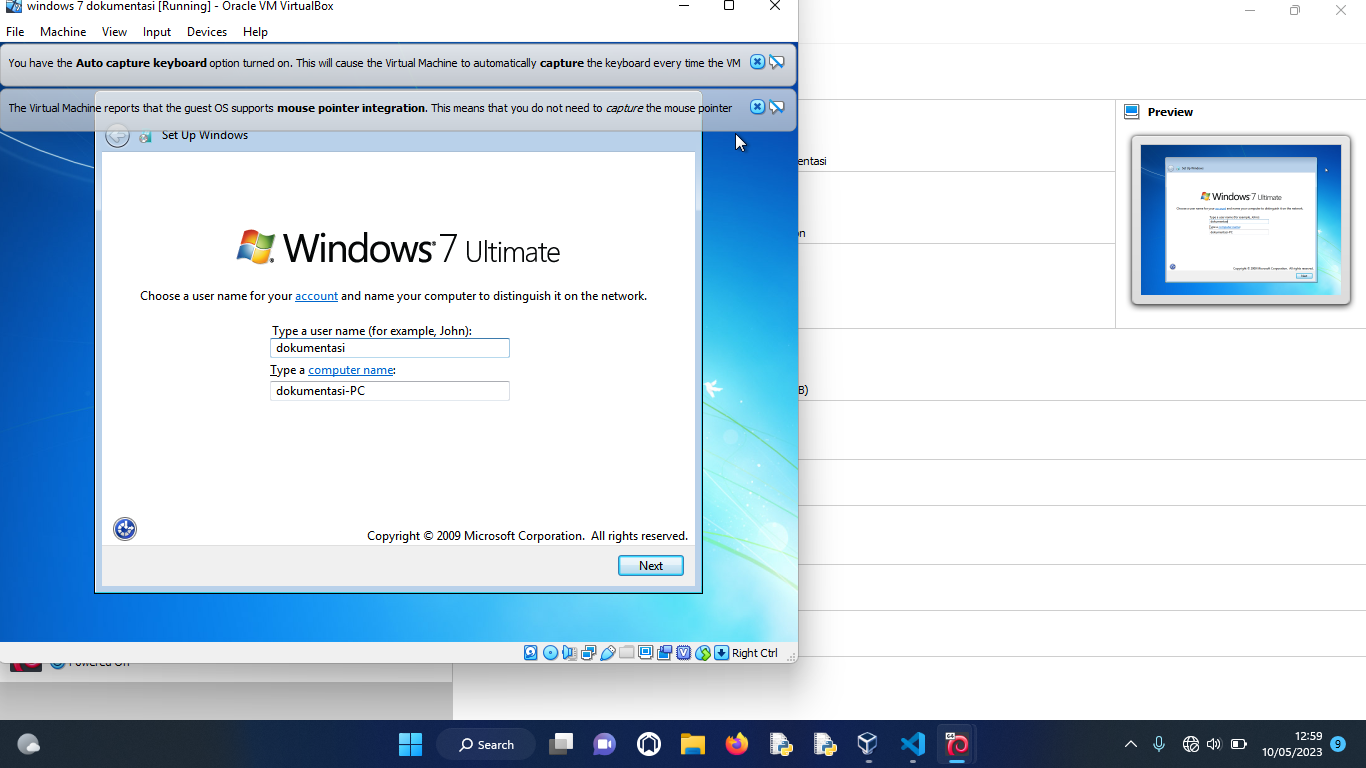1366x768 pixels.
Task: Click the optical disk status icon
Action: (x=550, y=653)
